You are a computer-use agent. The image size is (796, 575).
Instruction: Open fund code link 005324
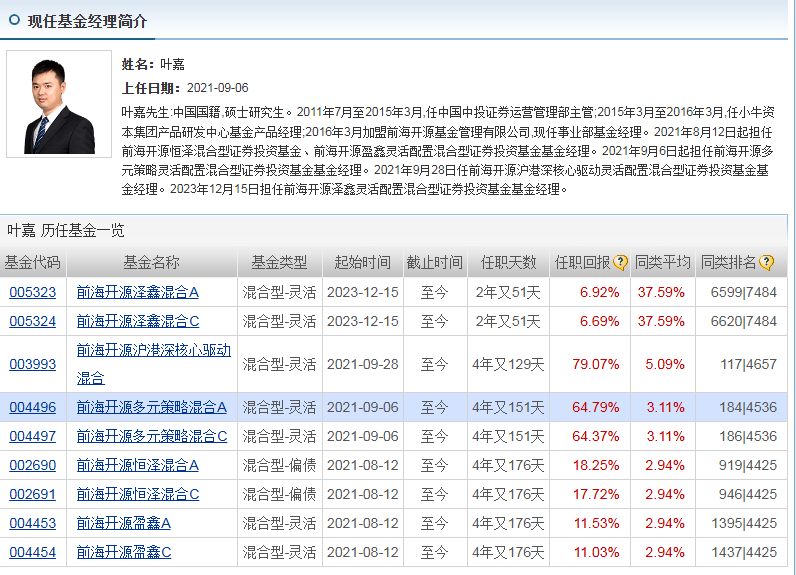32,321
